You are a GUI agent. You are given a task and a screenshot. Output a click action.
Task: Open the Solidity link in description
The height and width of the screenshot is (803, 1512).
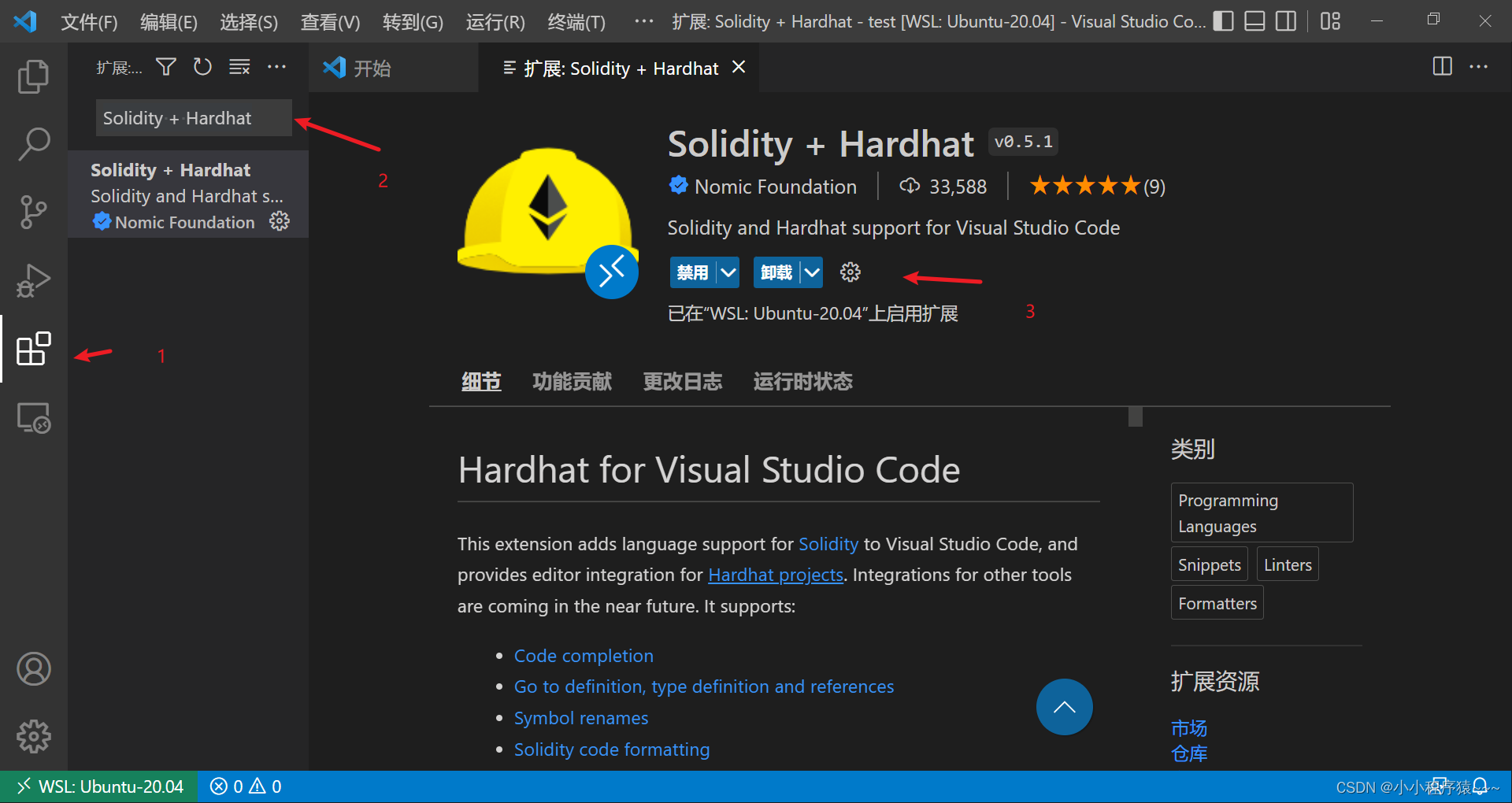click(828, 544)
